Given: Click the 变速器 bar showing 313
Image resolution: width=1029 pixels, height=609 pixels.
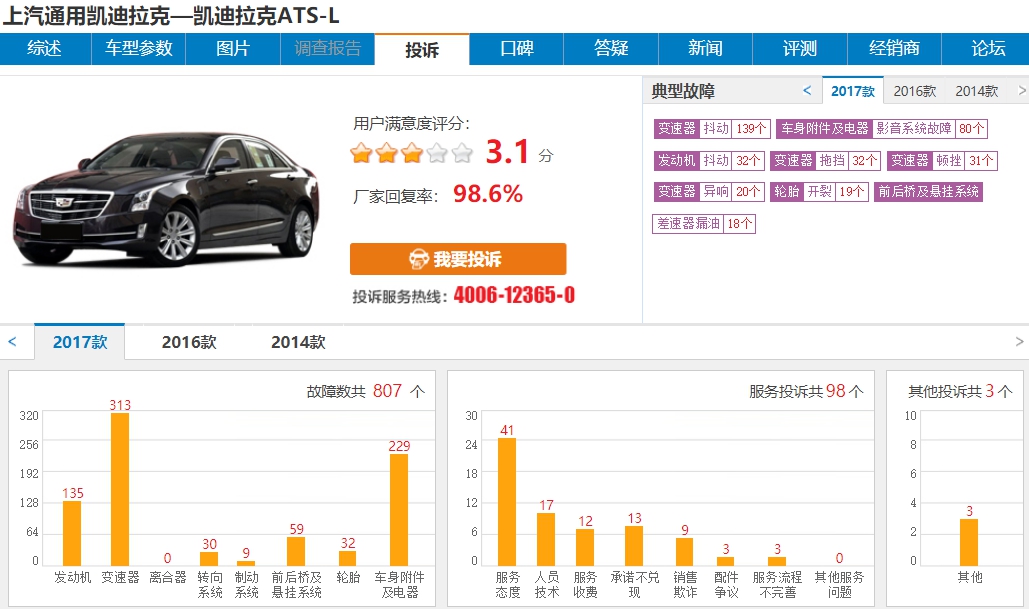Looking at the screenshot, I should 120,490.
